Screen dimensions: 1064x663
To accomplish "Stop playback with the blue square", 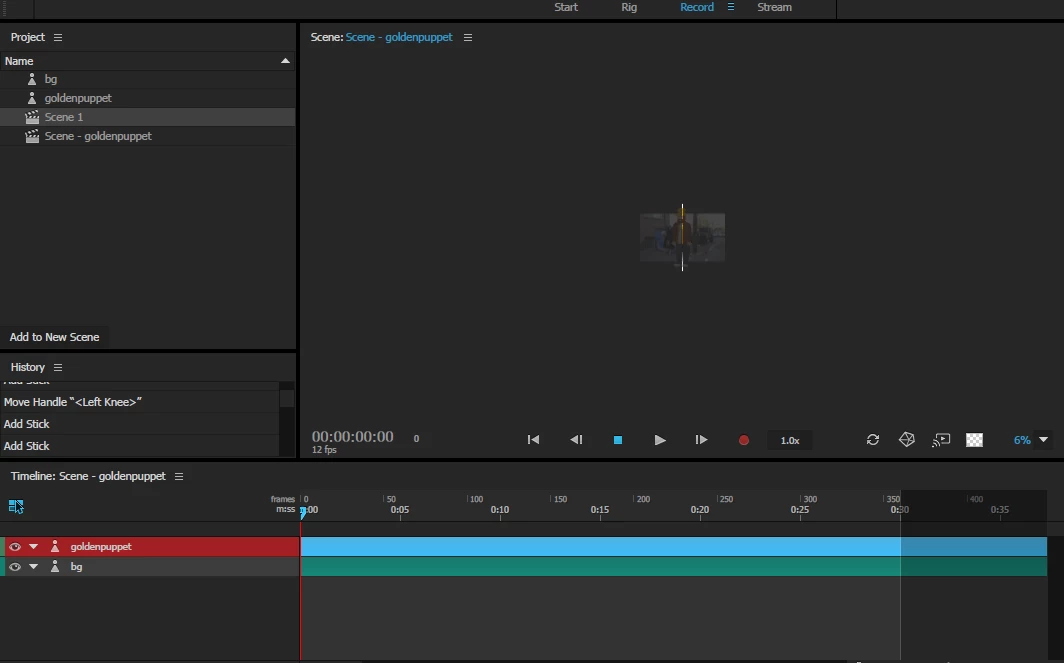I will 618,440.
